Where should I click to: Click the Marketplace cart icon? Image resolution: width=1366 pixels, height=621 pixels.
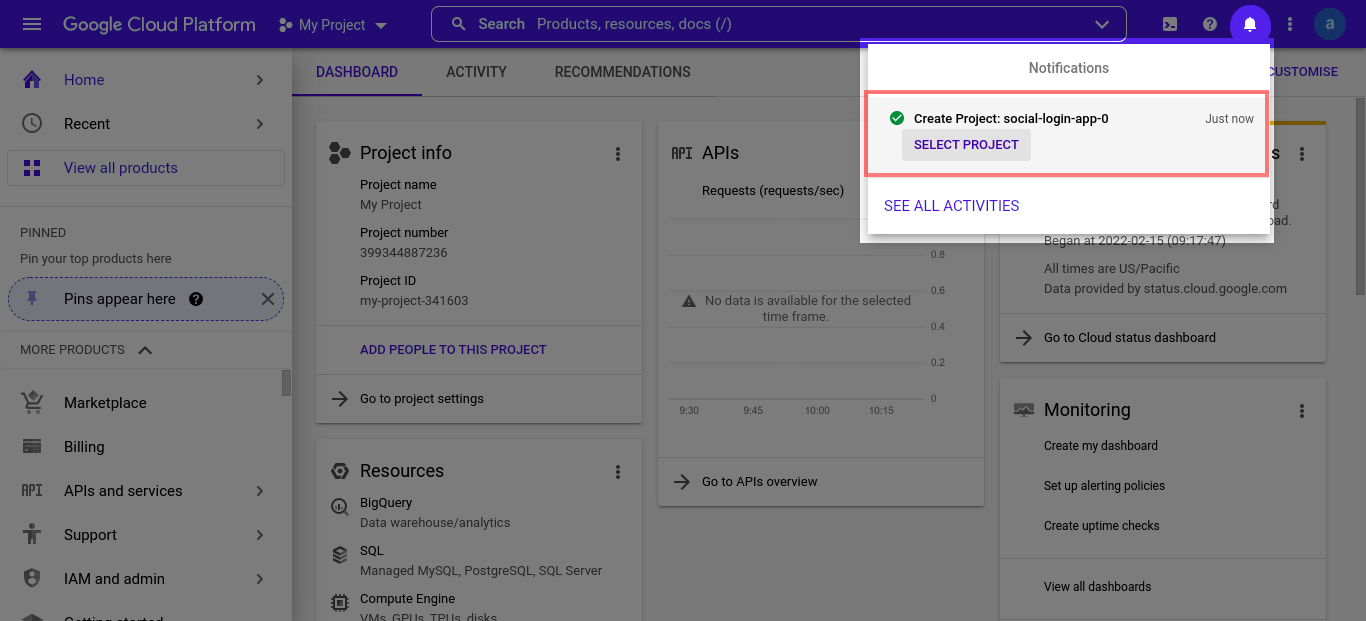click(x=32, y=403)
